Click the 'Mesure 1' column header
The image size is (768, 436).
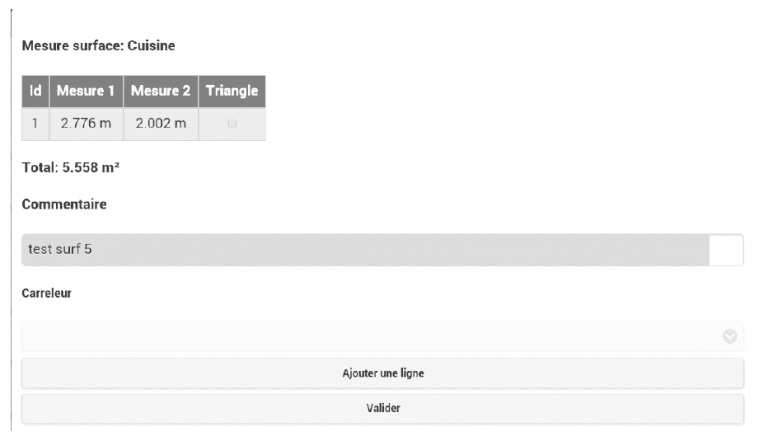(85, 91)
